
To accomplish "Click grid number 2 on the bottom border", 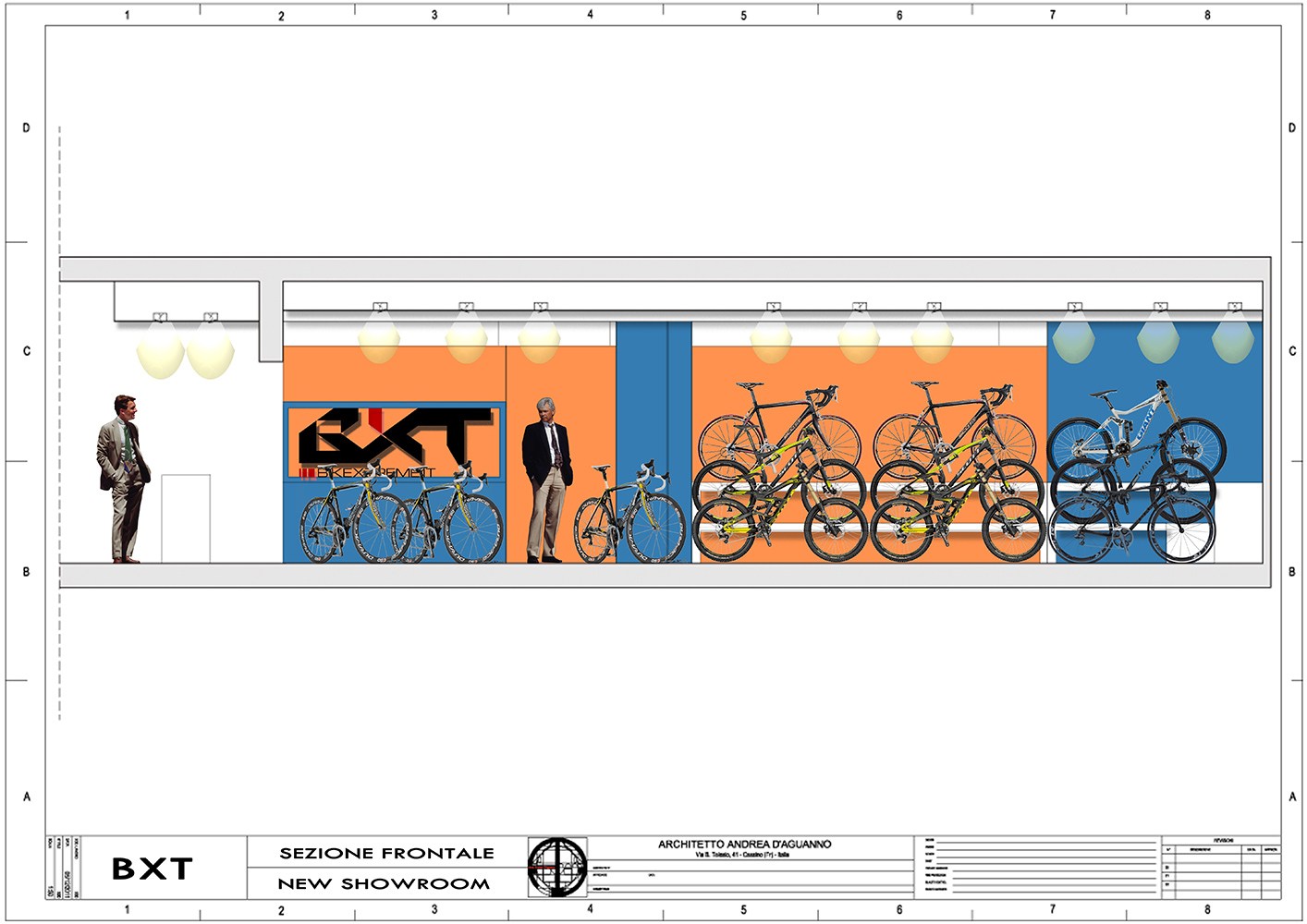I will 281,911.
